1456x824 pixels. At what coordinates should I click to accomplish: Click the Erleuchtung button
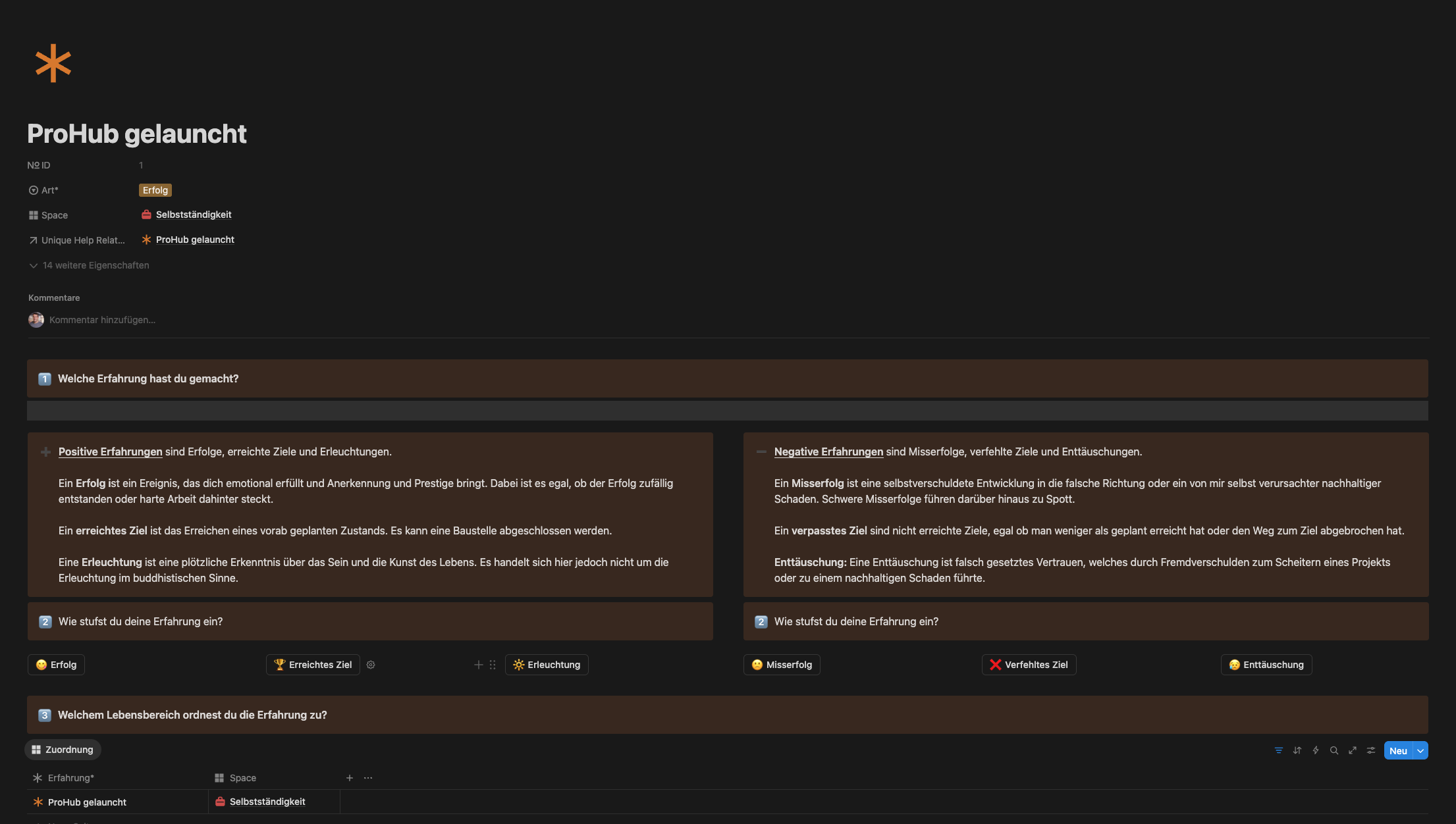click(x=547, y=665)
